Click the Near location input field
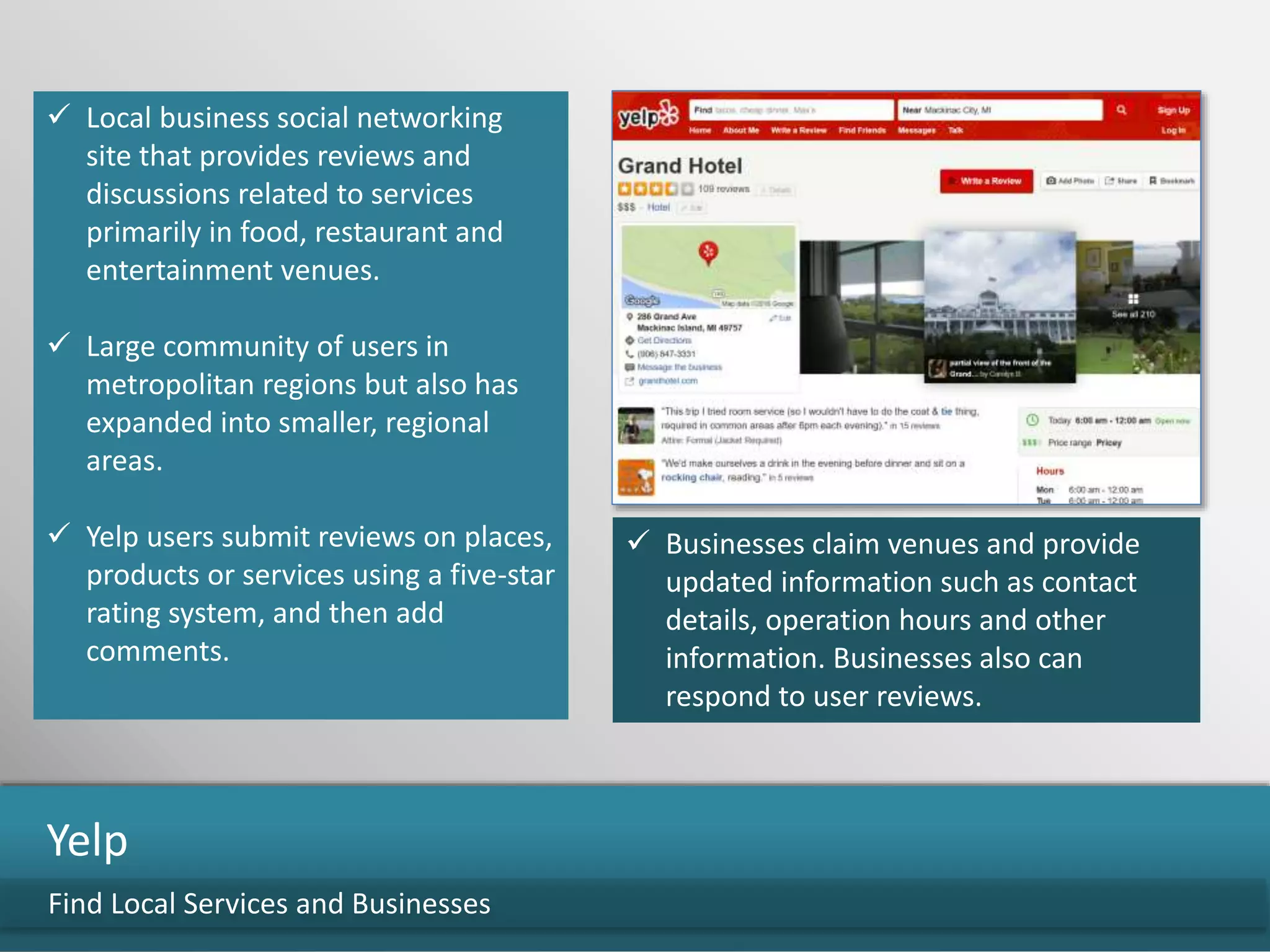Viewport: 1270px width, 952px height. (1000, 110)
